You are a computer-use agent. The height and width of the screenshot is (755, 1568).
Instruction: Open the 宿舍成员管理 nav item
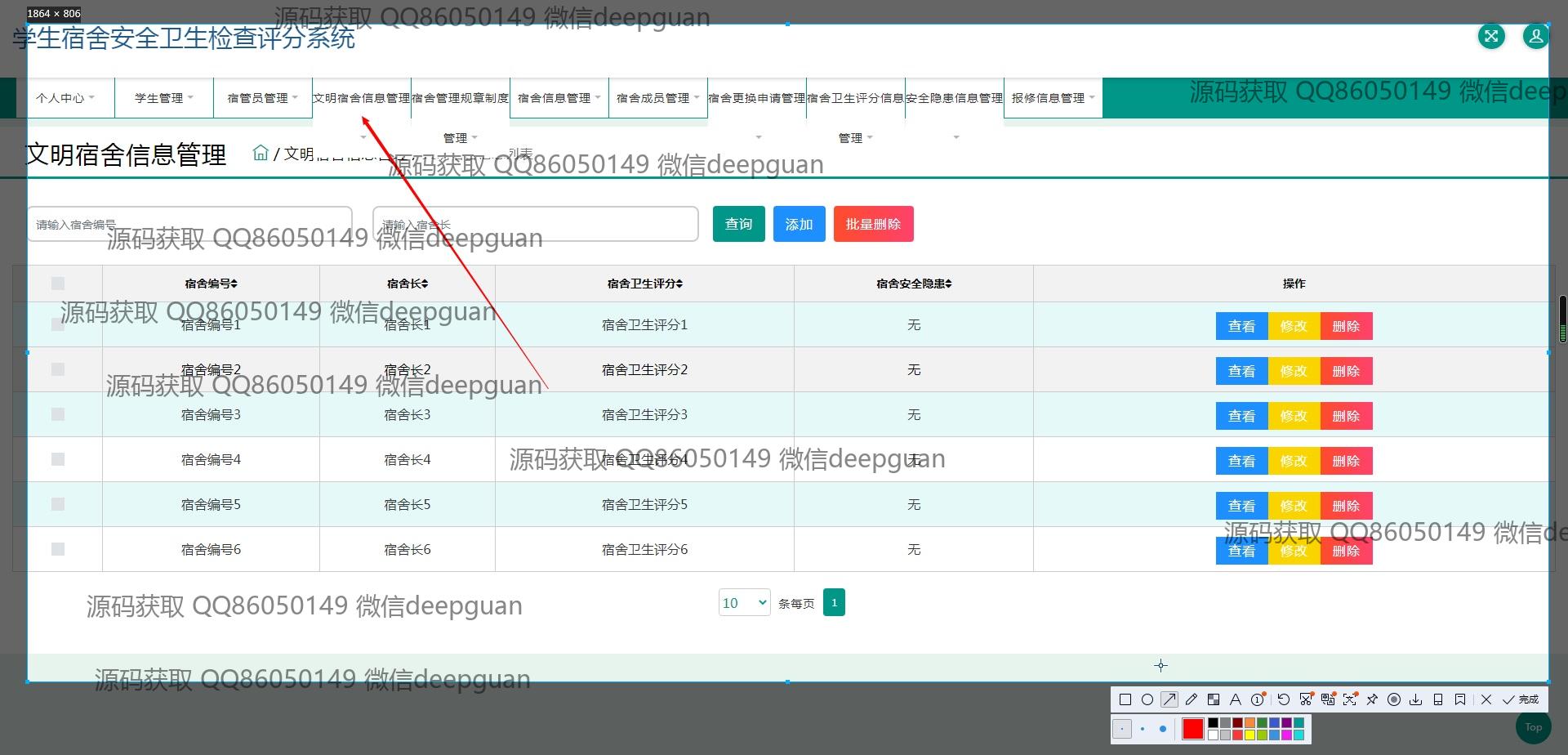pos(658,98)
